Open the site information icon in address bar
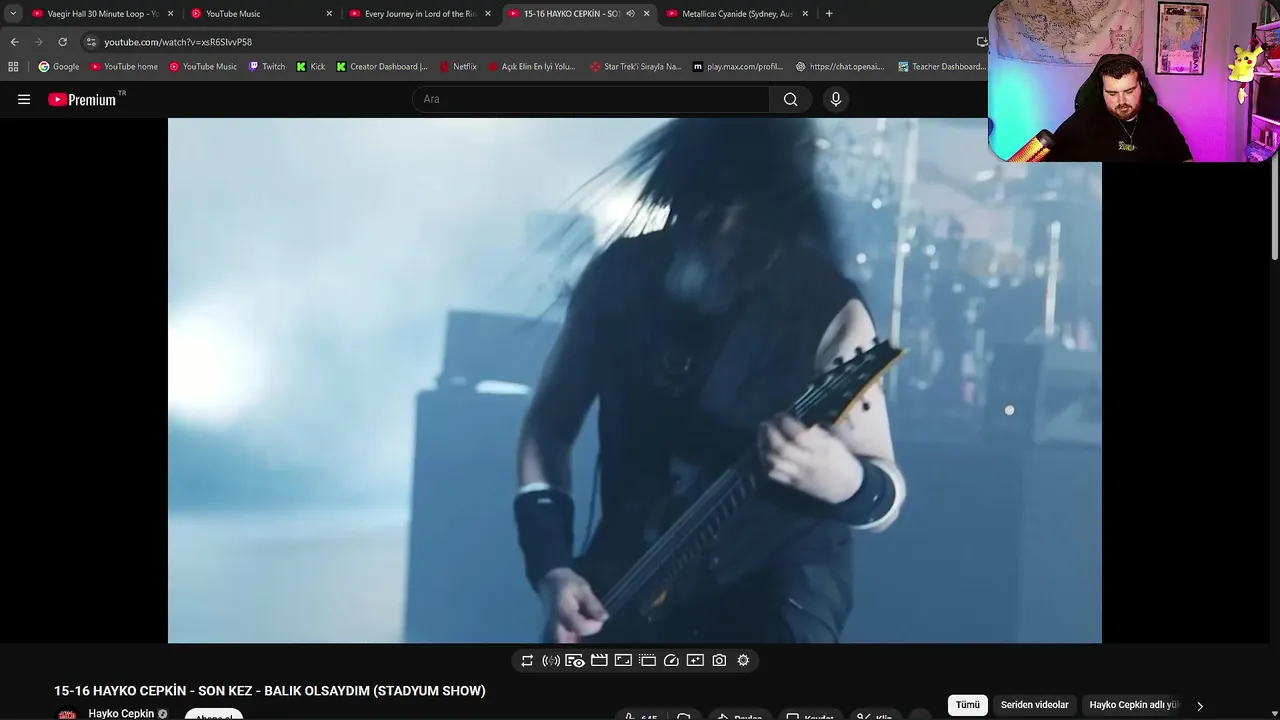Viewport: 1280px width, 720px height. click(x=91, y=42)
